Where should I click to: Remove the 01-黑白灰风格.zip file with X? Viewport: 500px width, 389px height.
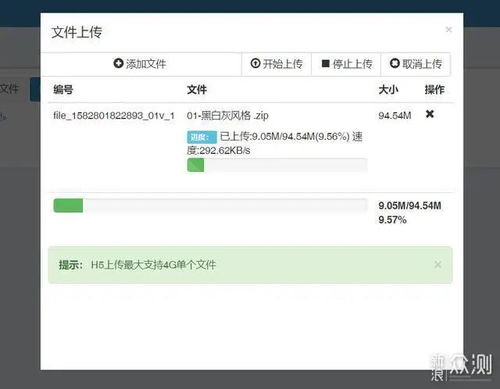430,114
